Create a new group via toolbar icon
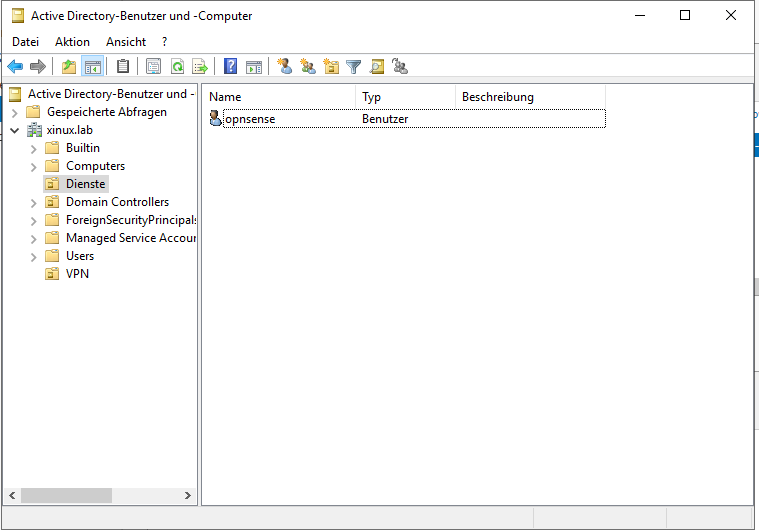Screen dimensions: 759x530 pyautogui.click(x=308, y=67)
